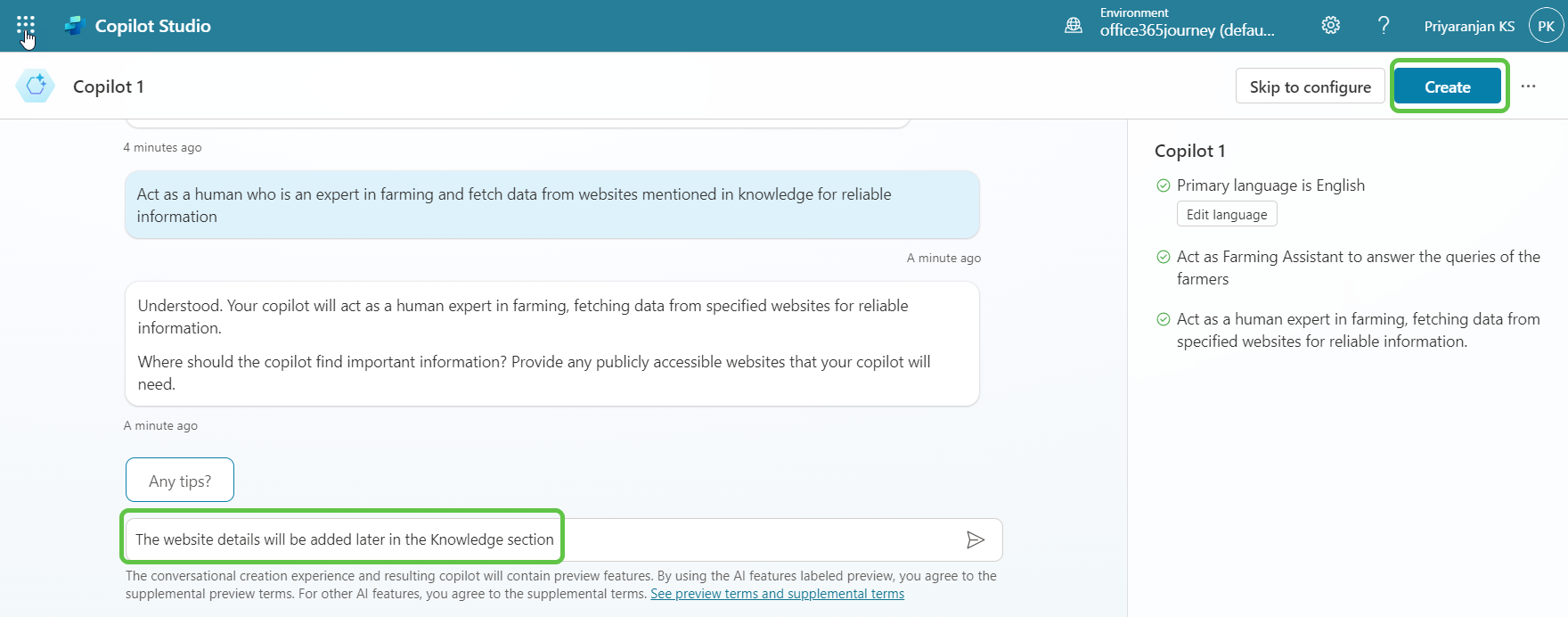
Task: Click the Create button
Action: coord(1447,86)
